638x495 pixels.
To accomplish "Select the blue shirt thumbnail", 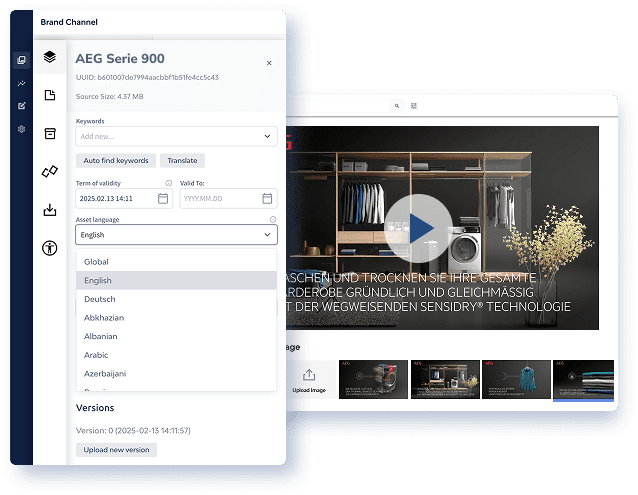I will pyautogui.click(x=516, y=379).
